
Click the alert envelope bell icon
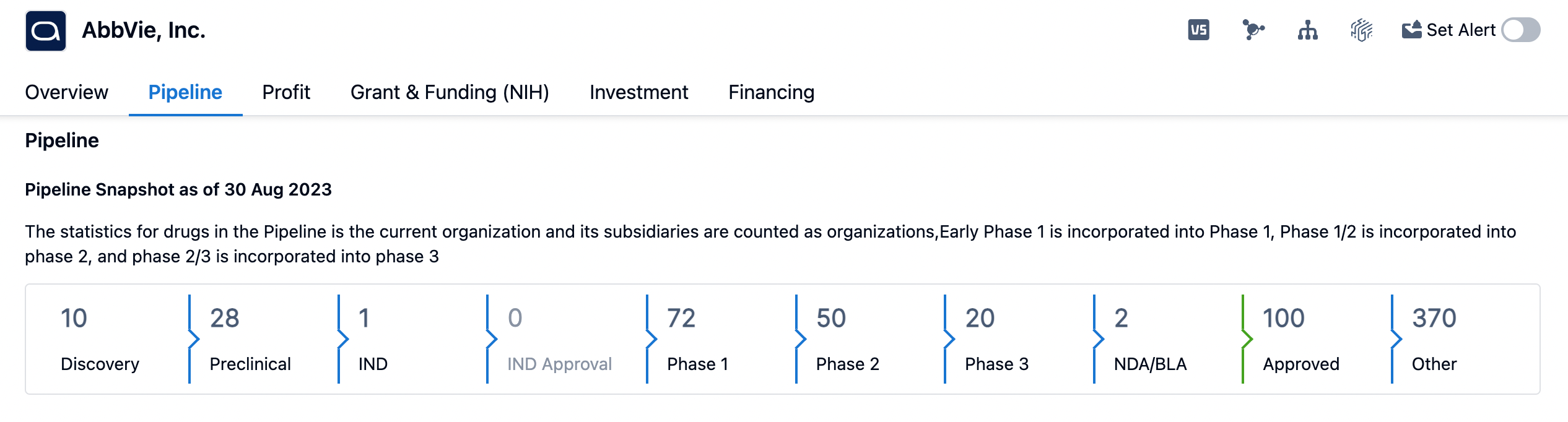[x=1412, y=30]
